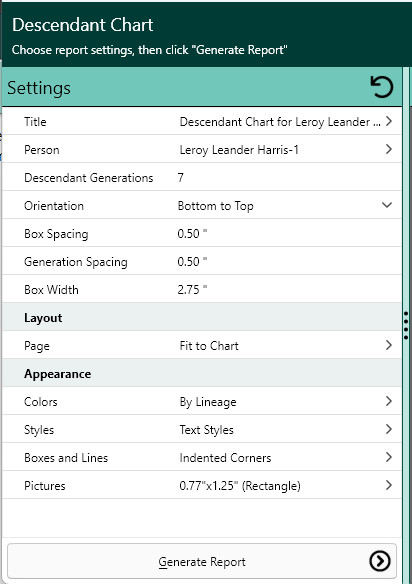The height and width of the screenshot is (584, 412).
Task: Click the By Lineage colors value
Action: [208, 402]
